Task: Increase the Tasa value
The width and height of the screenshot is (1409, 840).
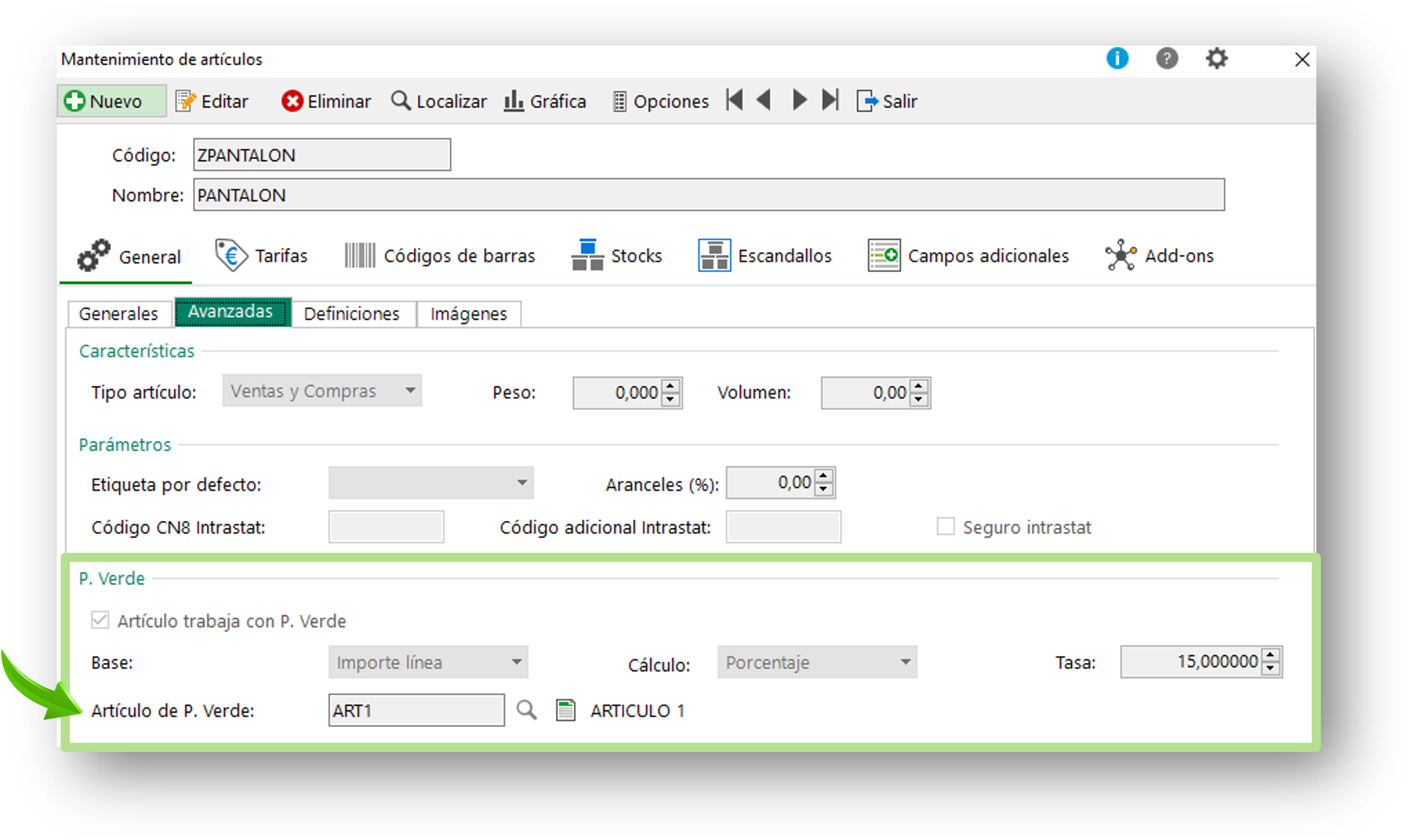Action: pyautogui.click(x=1271, y=655)
